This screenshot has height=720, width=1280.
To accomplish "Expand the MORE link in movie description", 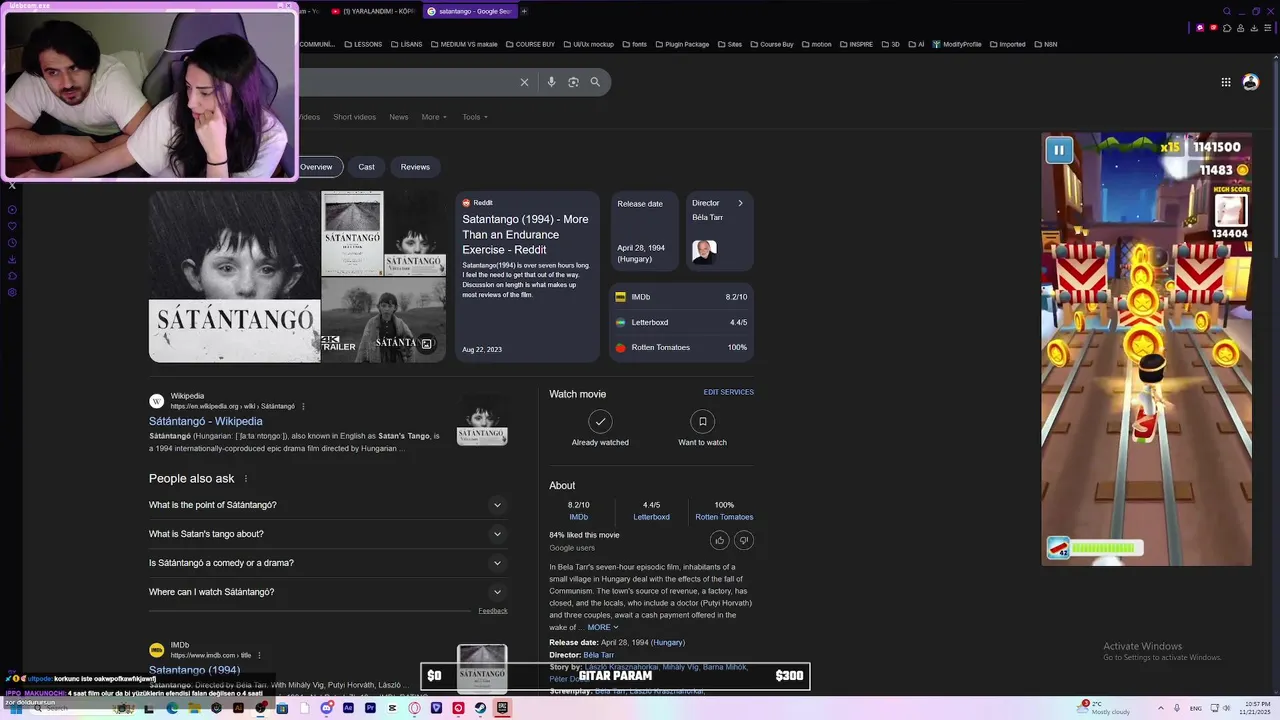I will 603,627.
